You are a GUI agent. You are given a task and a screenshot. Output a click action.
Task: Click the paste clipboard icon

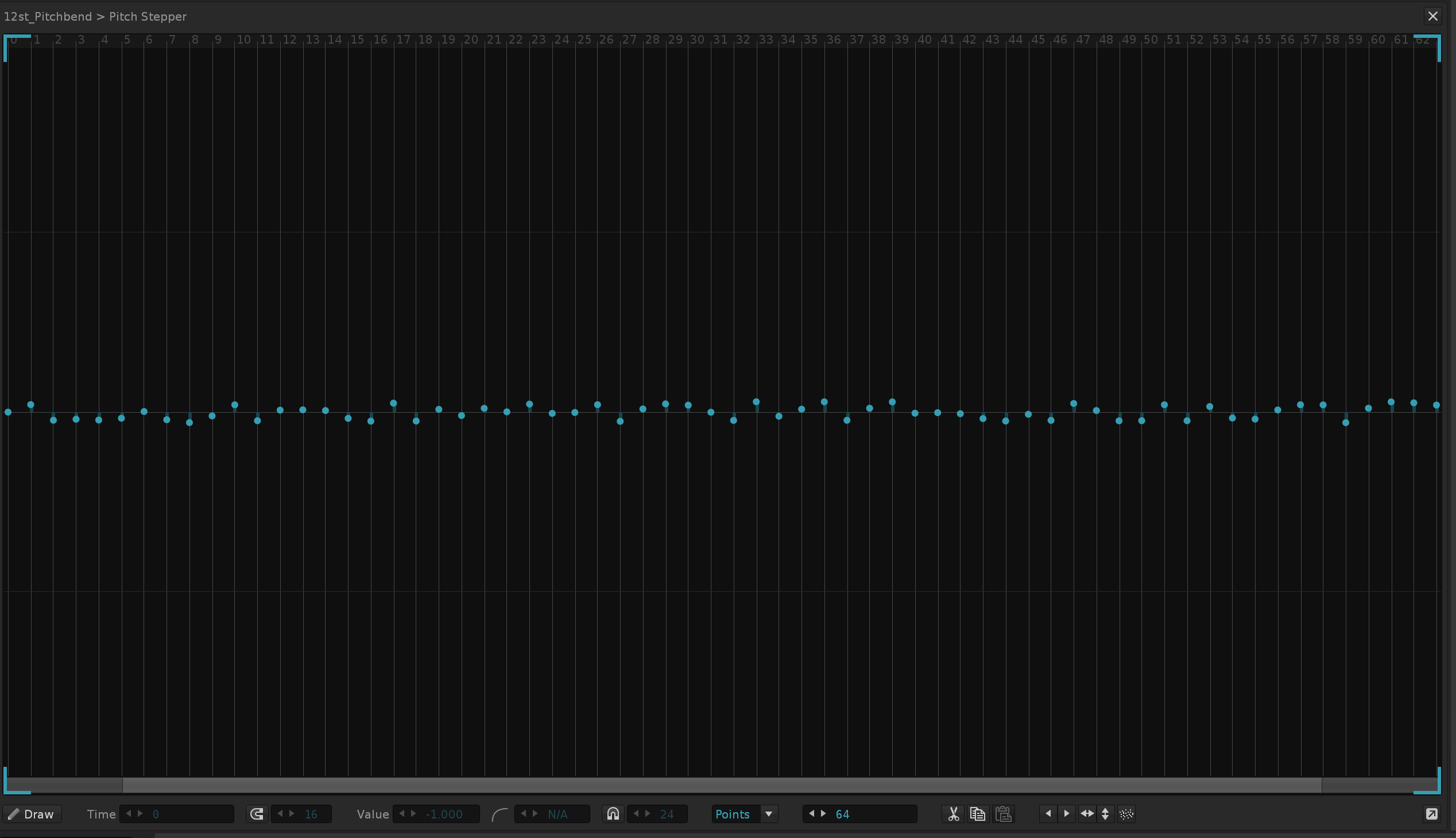pos(1003,814)
